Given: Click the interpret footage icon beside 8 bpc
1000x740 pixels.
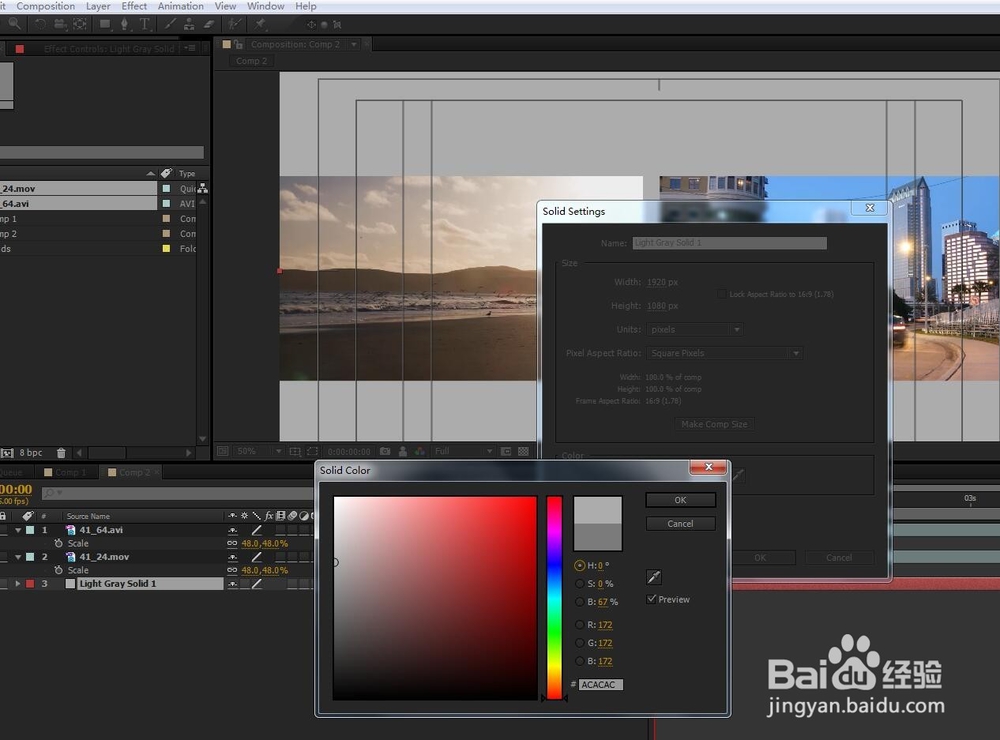Looking at the screenshot, I should (7, 453).
